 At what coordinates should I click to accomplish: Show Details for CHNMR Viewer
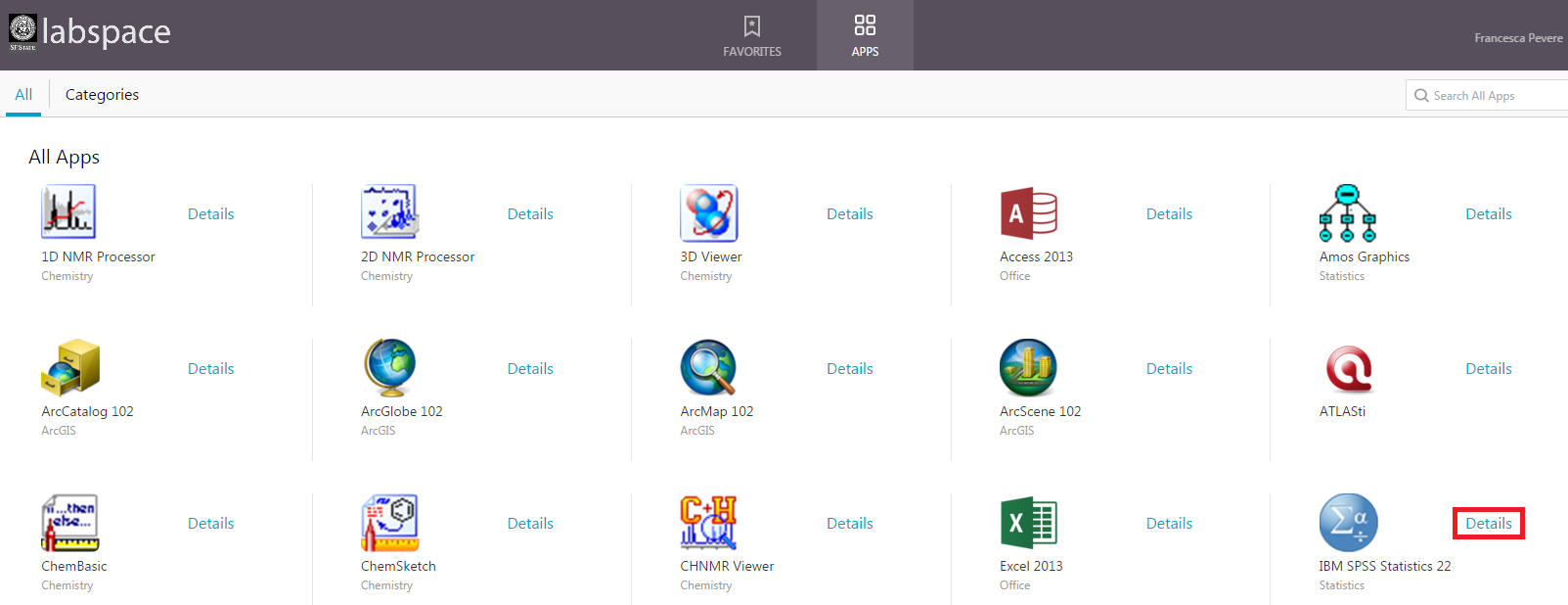point(850,523)
